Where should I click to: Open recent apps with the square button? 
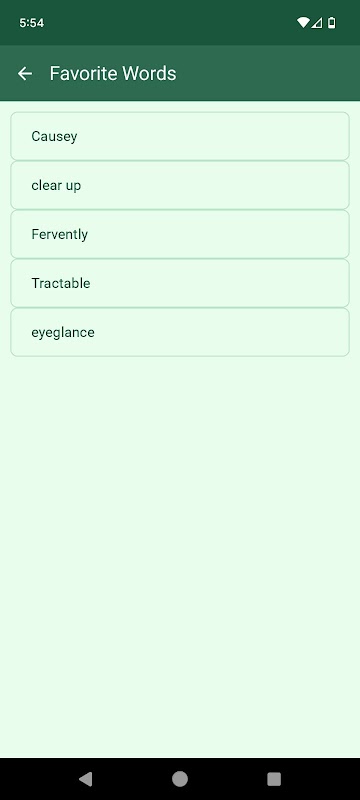tap(274, 779)
